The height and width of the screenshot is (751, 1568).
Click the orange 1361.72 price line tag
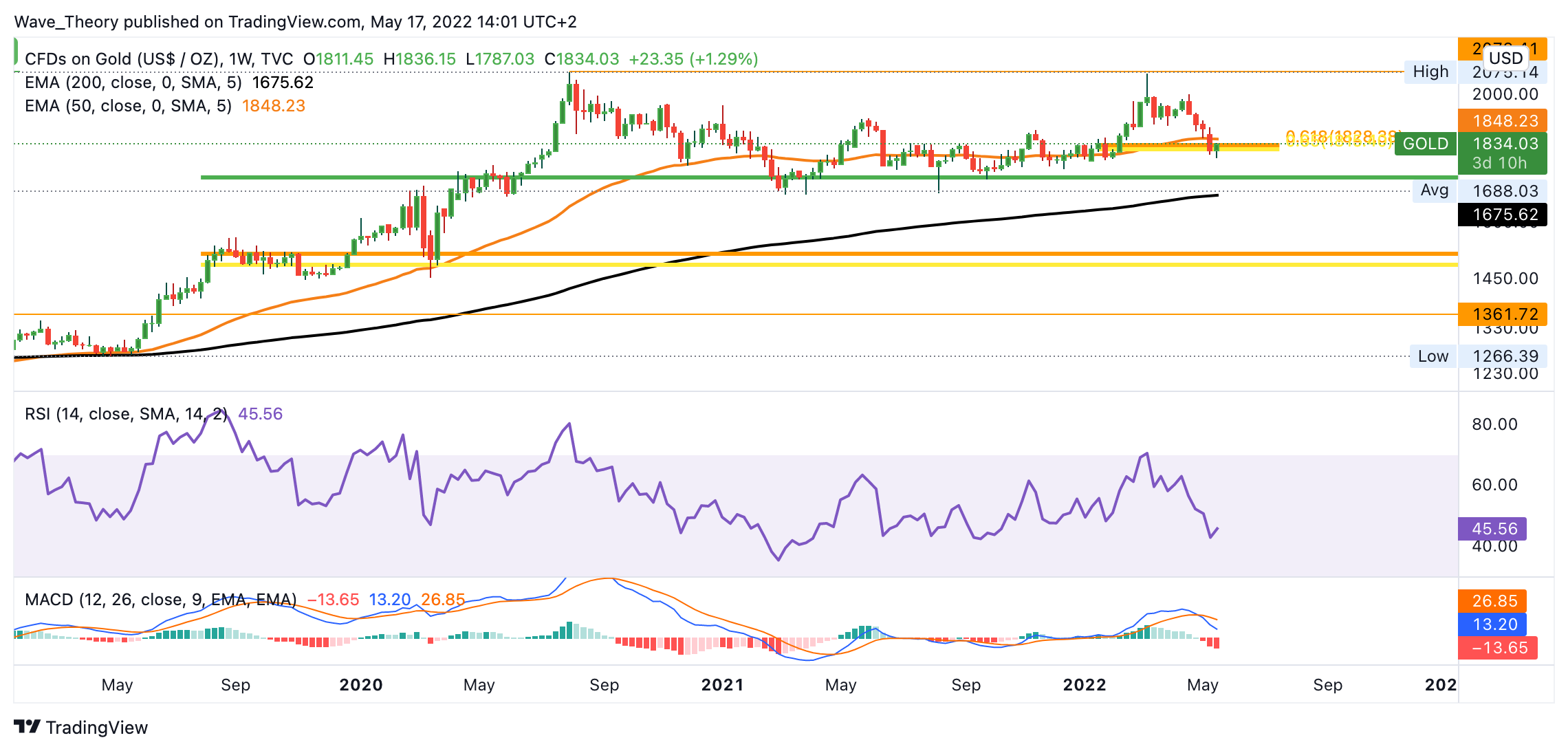(x=1503, y=314)
